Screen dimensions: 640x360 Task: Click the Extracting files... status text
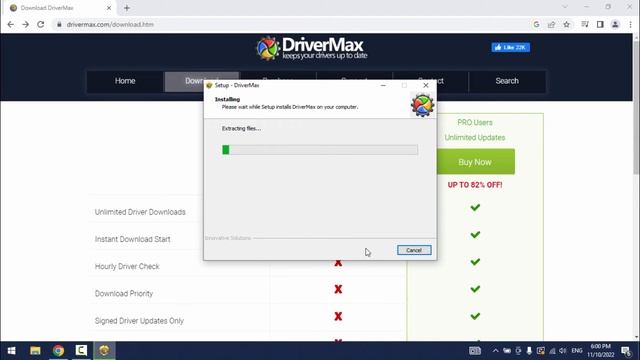tap(241, 129)
